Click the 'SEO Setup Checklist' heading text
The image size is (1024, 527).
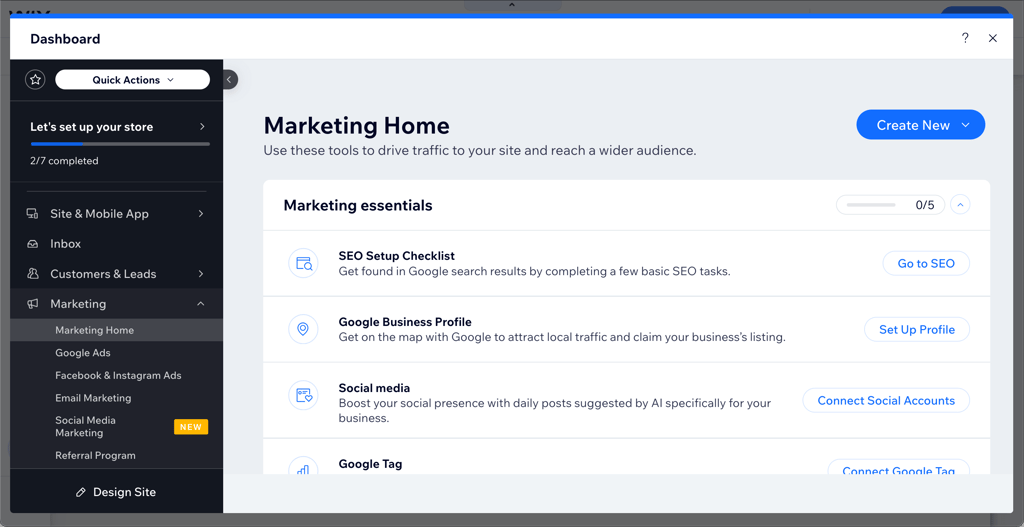pos(396,256)
